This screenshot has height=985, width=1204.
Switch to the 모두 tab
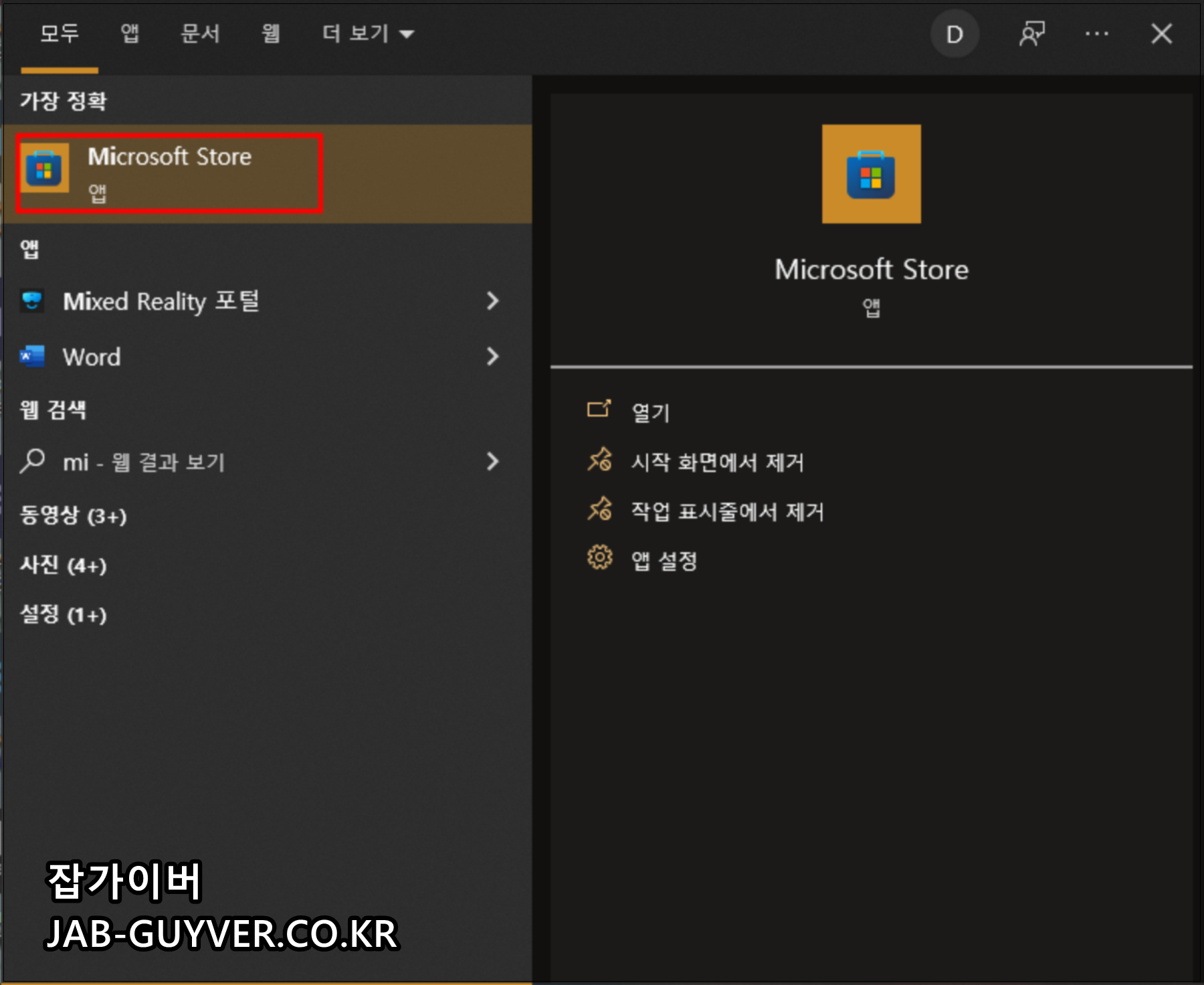[60, 33]
